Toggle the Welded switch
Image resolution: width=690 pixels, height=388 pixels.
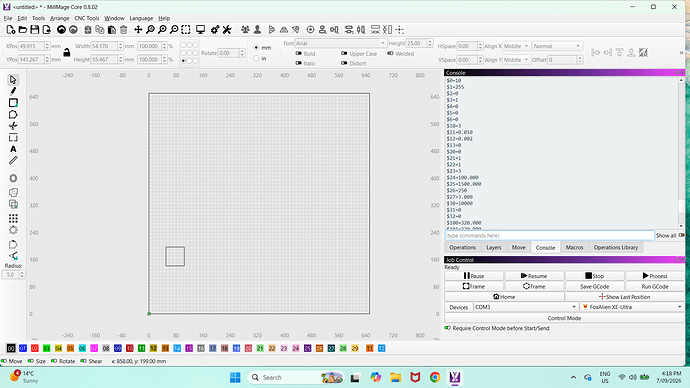[390, 53]
